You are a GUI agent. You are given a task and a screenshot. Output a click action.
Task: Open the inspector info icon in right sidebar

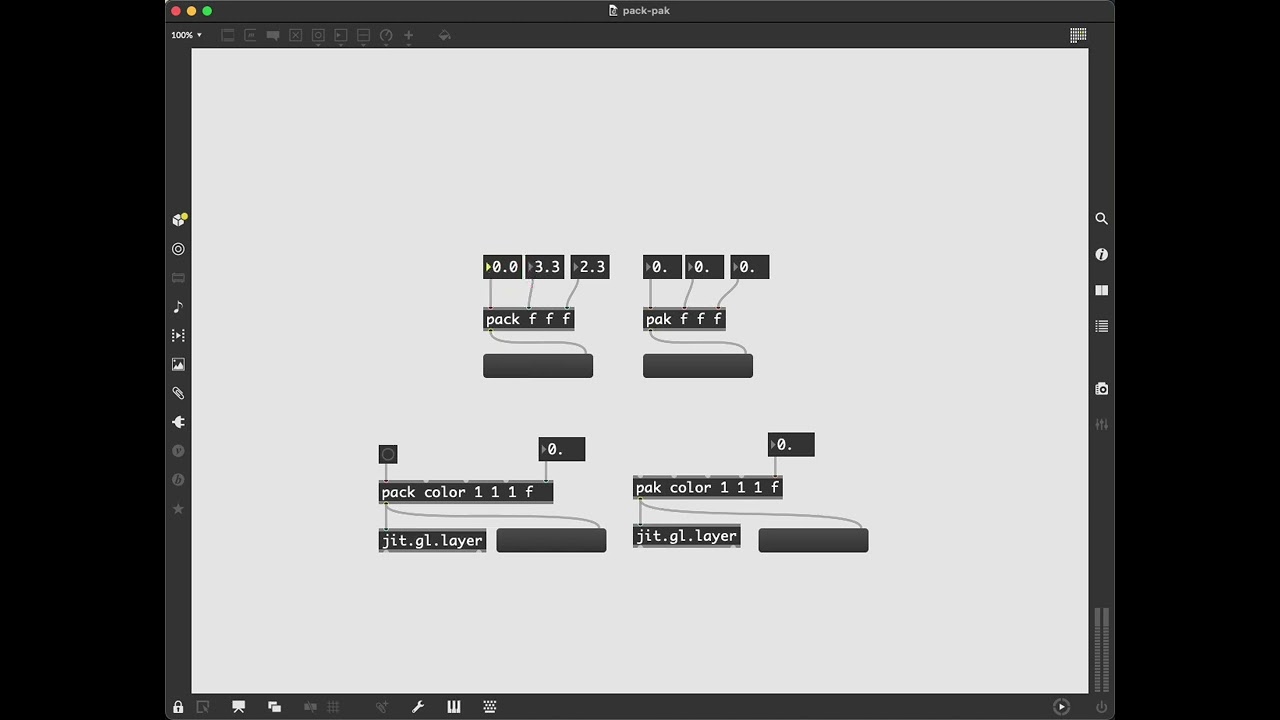(1102, 254)
